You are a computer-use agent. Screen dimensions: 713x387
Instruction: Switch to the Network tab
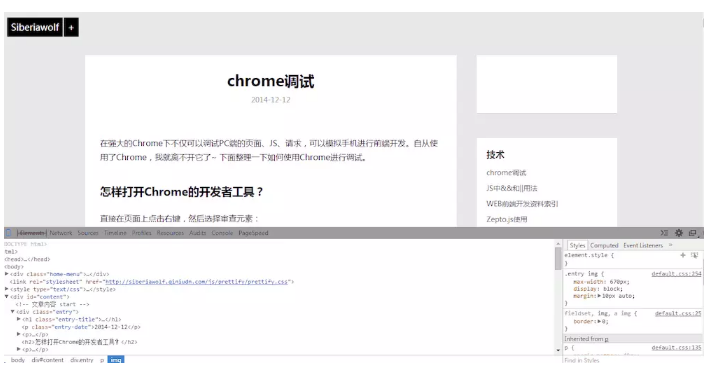click(61, 233)
